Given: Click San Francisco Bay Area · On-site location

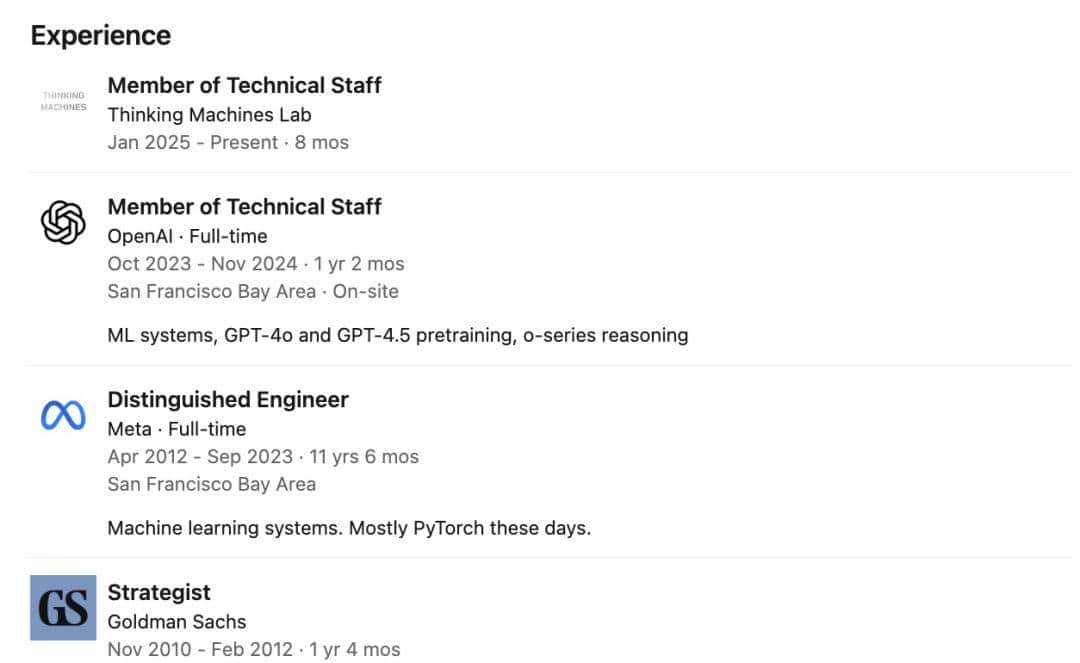Looking at the screenshot, I should 252,292.
